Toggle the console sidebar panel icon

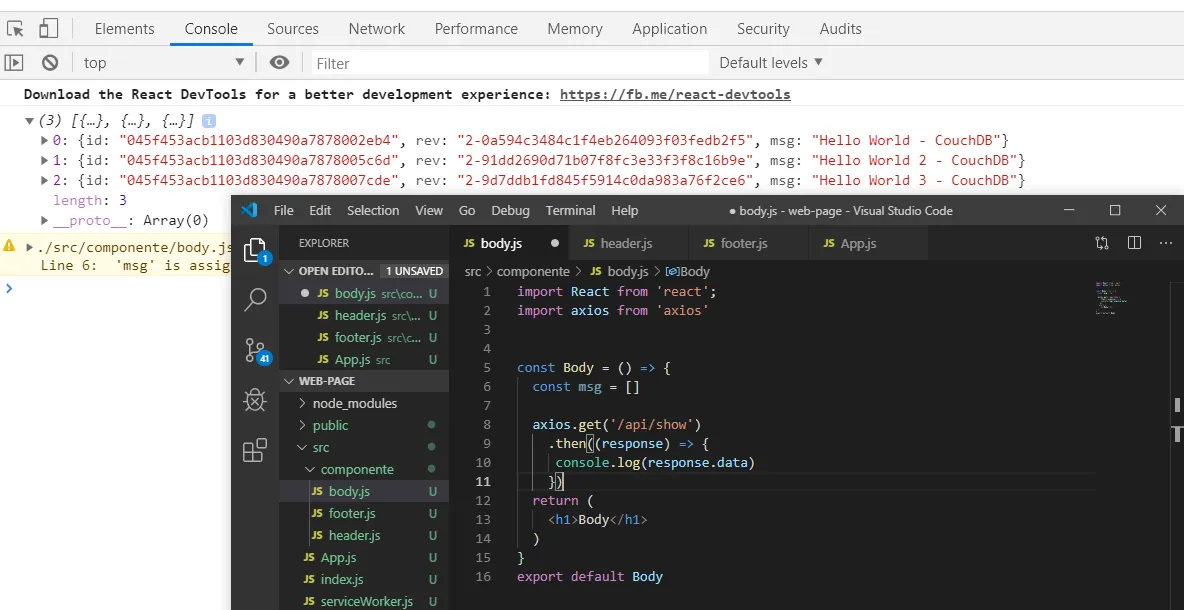pyautogui.click(x=14, y=63)
